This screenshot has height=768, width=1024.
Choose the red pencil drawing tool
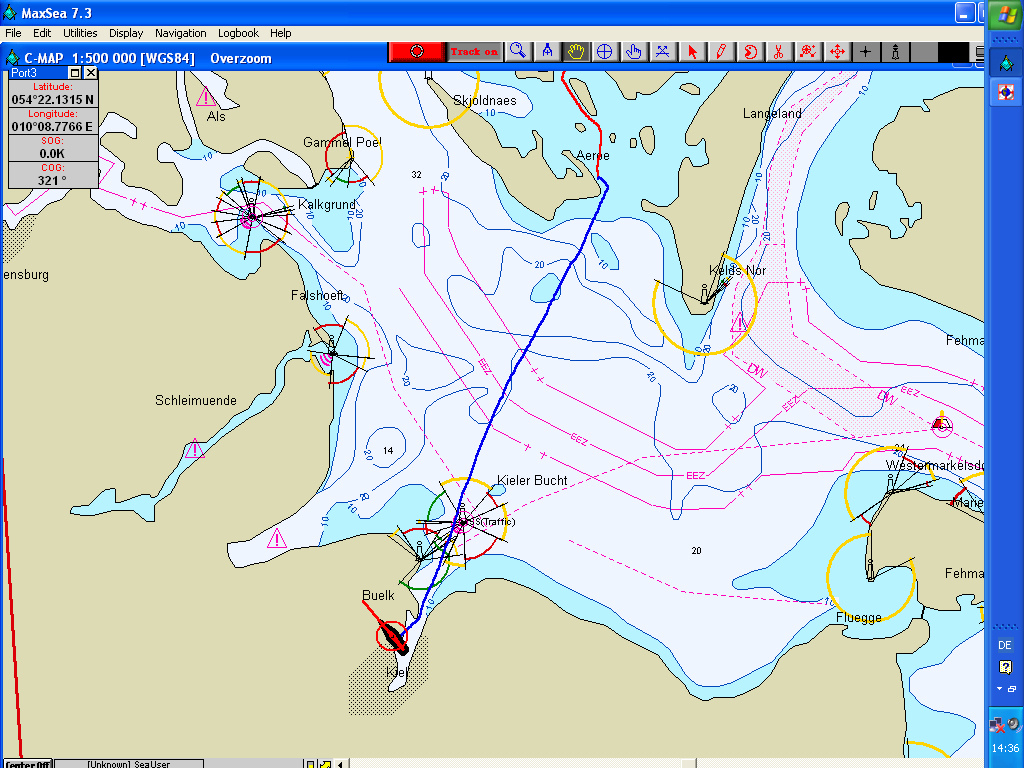720,52
